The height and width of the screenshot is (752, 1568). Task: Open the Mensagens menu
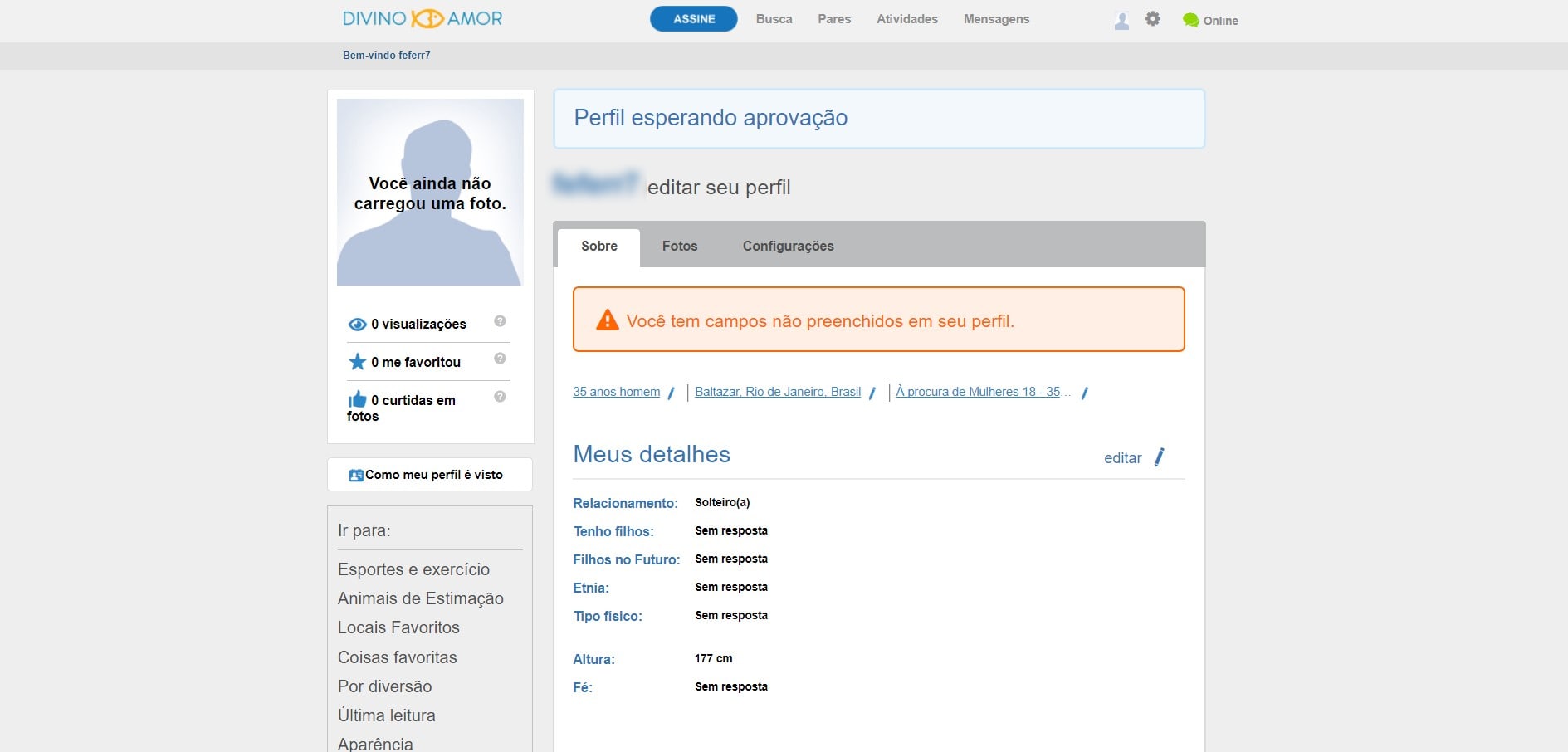(x=996, y=19)
